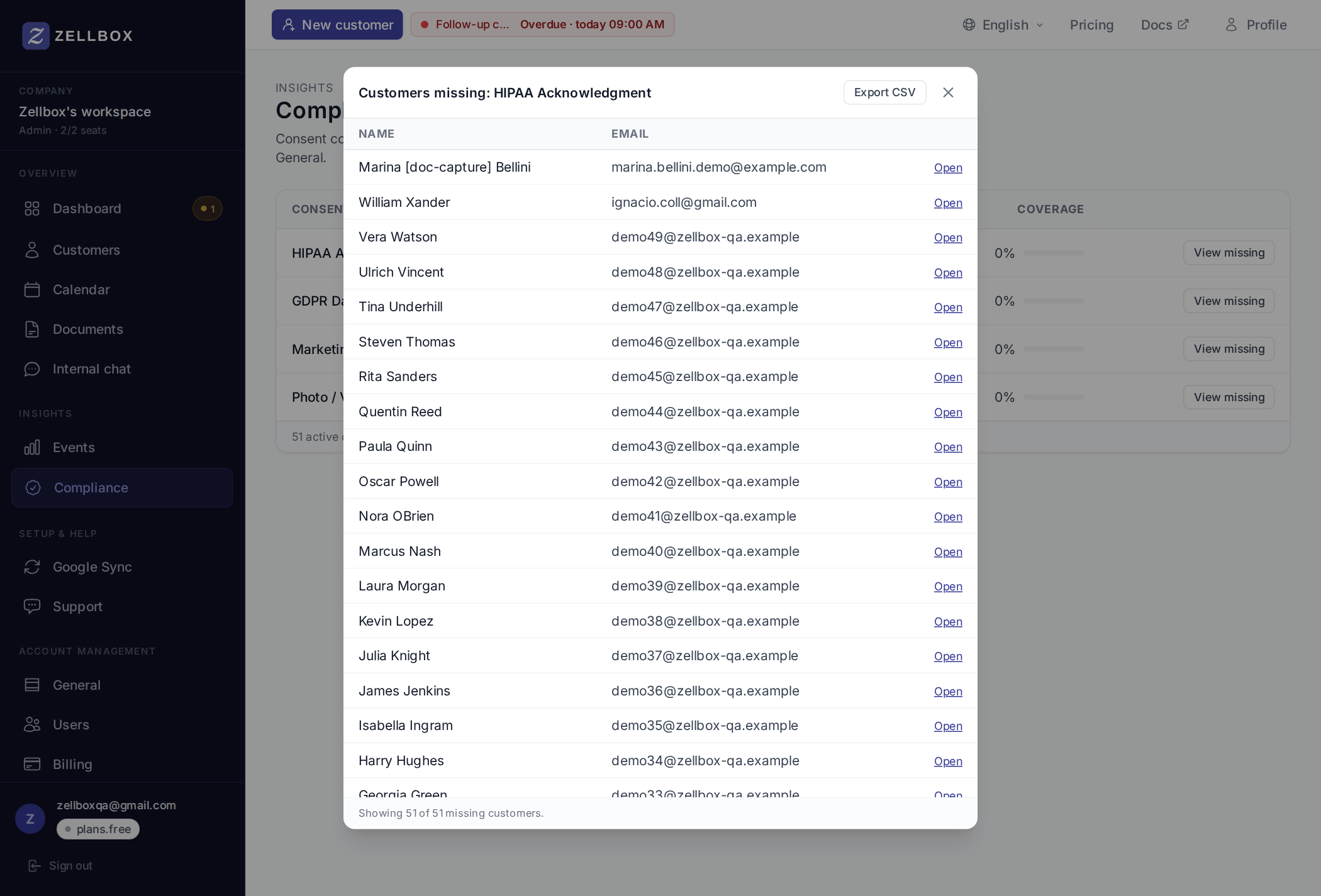
Task: Click EMAIL column header
Action: (630, 134)
